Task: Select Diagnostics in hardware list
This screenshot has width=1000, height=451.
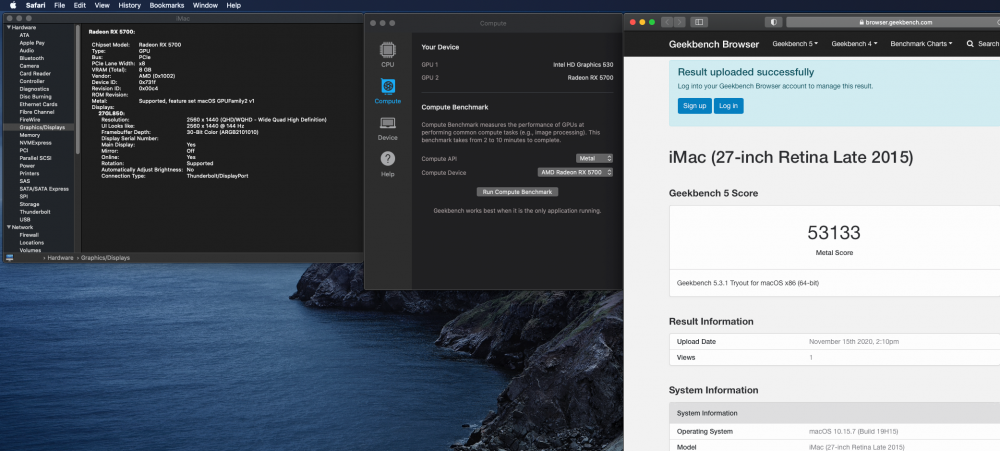Action: [34, 89]
